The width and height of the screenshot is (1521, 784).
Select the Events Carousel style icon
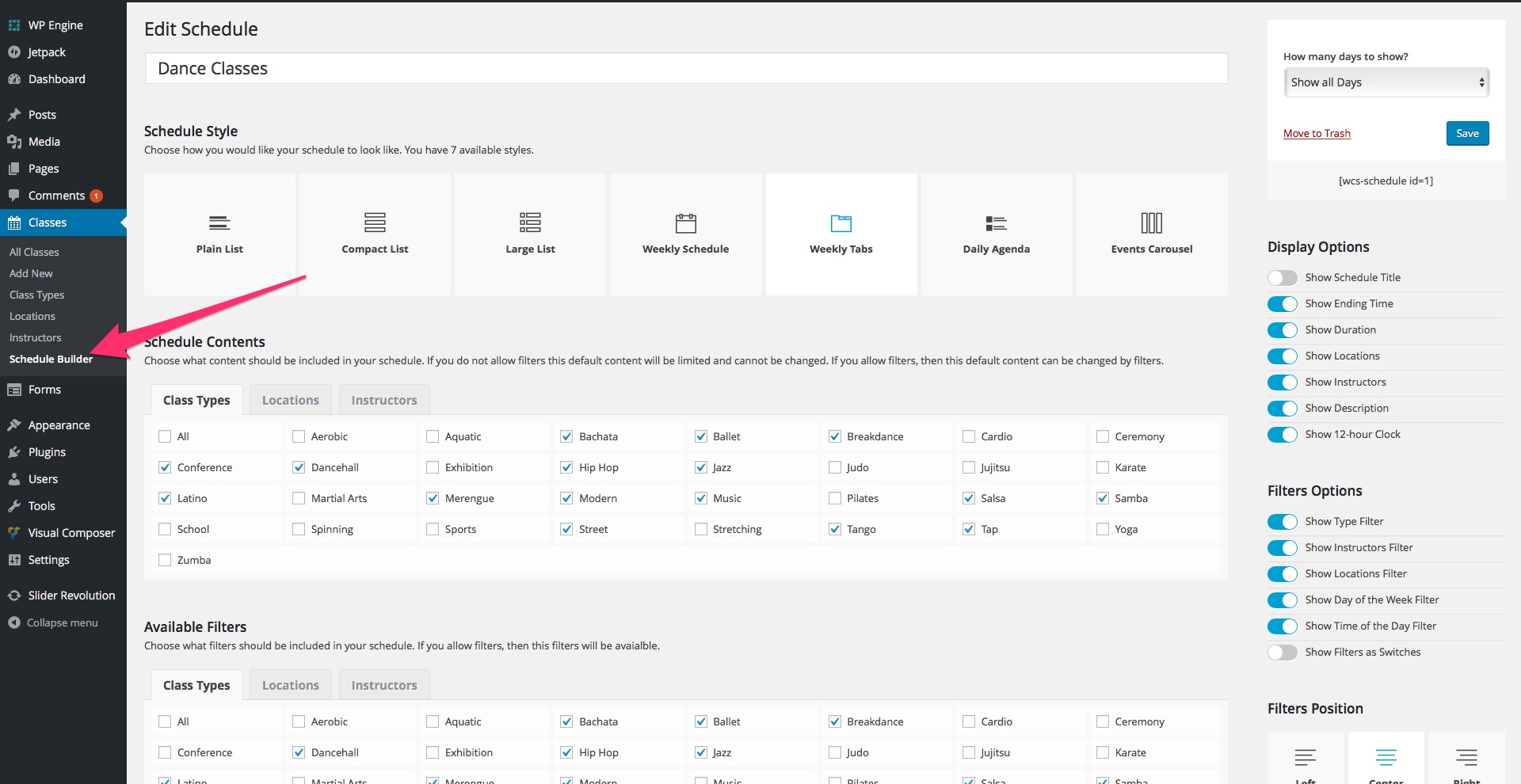click(1151, 223)
